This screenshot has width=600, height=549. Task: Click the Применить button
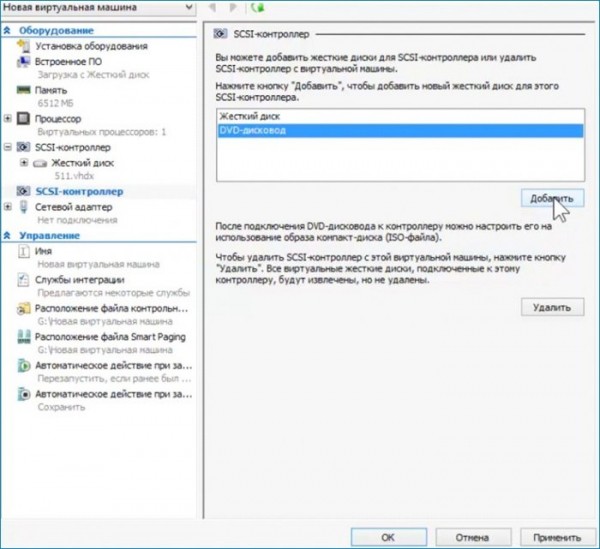[x=558, y=538]
